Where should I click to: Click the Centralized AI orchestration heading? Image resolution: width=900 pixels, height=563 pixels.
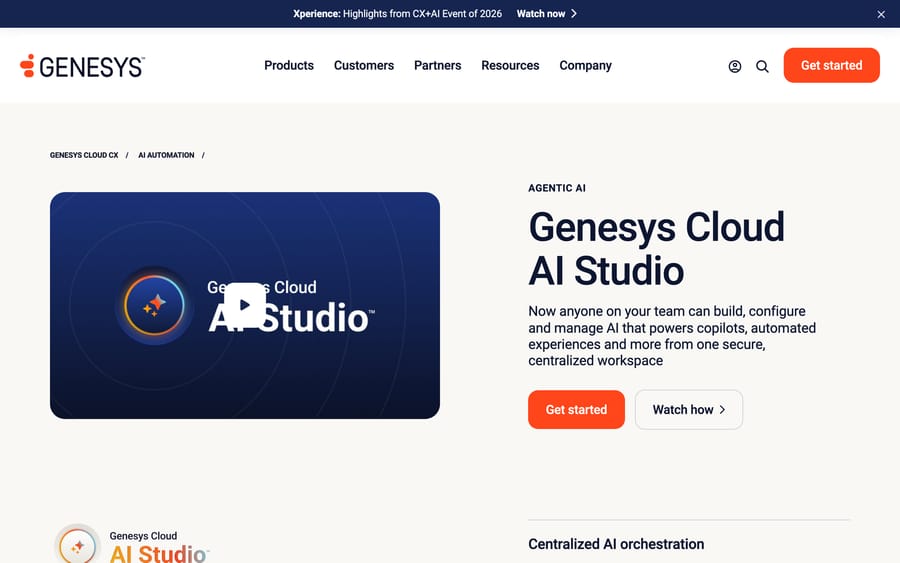click(616, 544)
